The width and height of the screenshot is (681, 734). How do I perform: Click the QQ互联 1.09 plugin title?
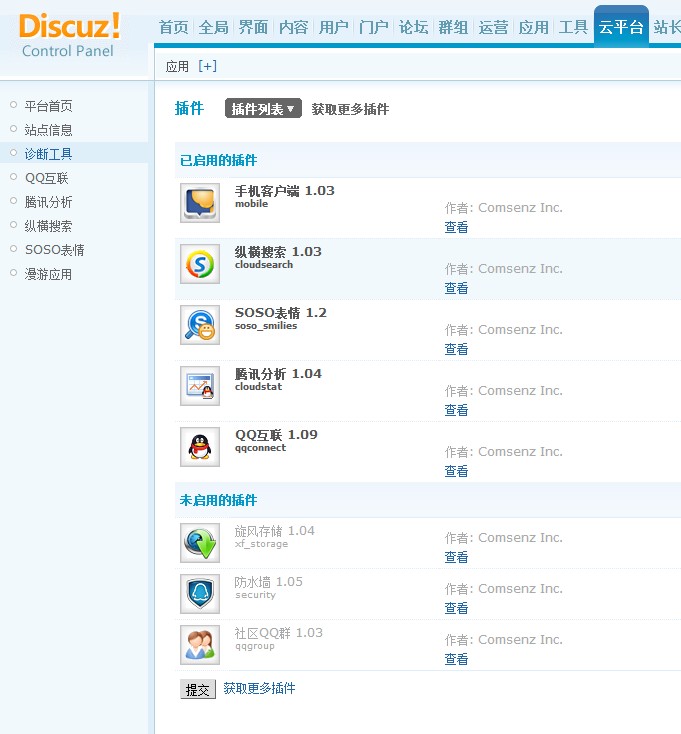[276, 435]
